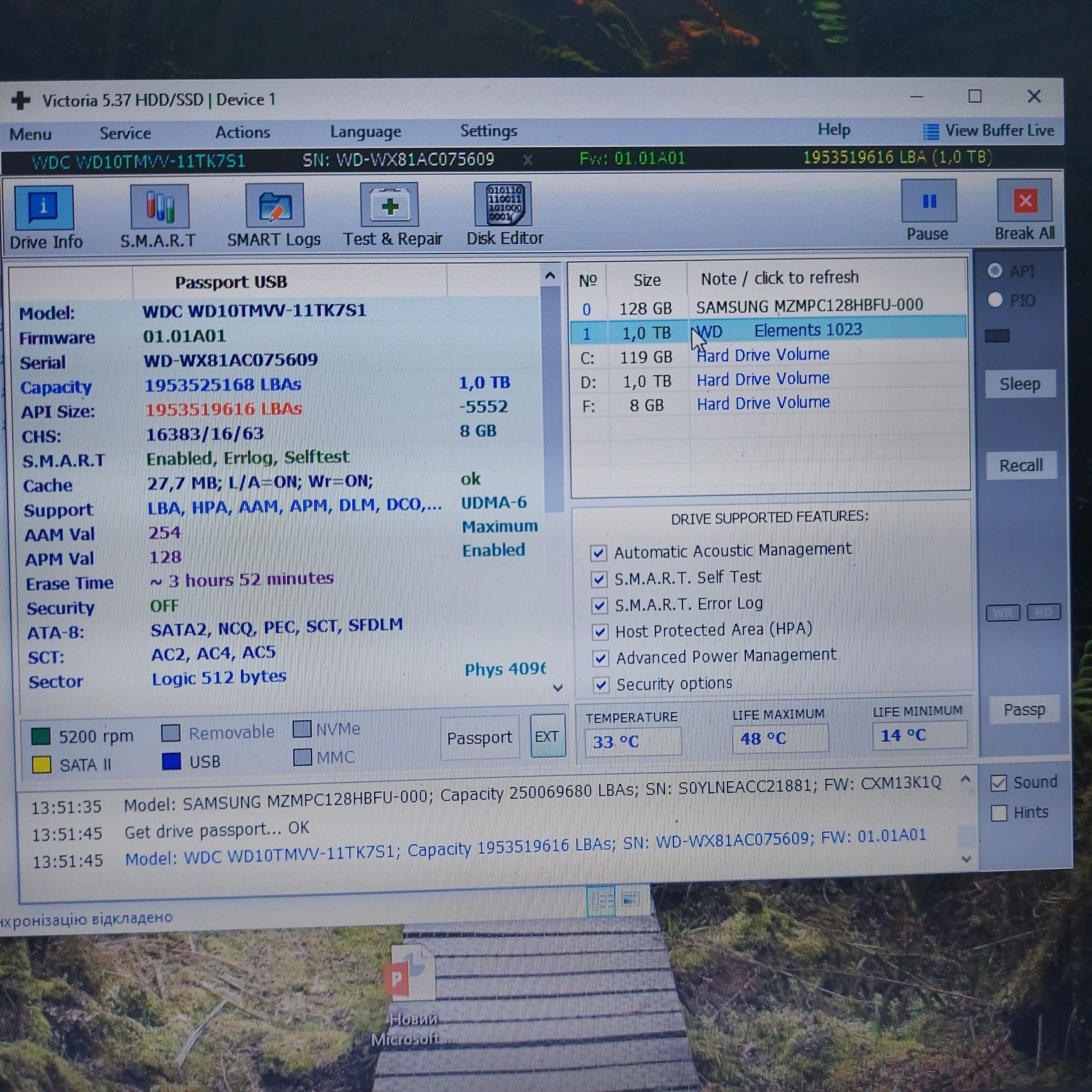Toggle S.M.A.R.T. Error Log checkbox

point(599,605)
